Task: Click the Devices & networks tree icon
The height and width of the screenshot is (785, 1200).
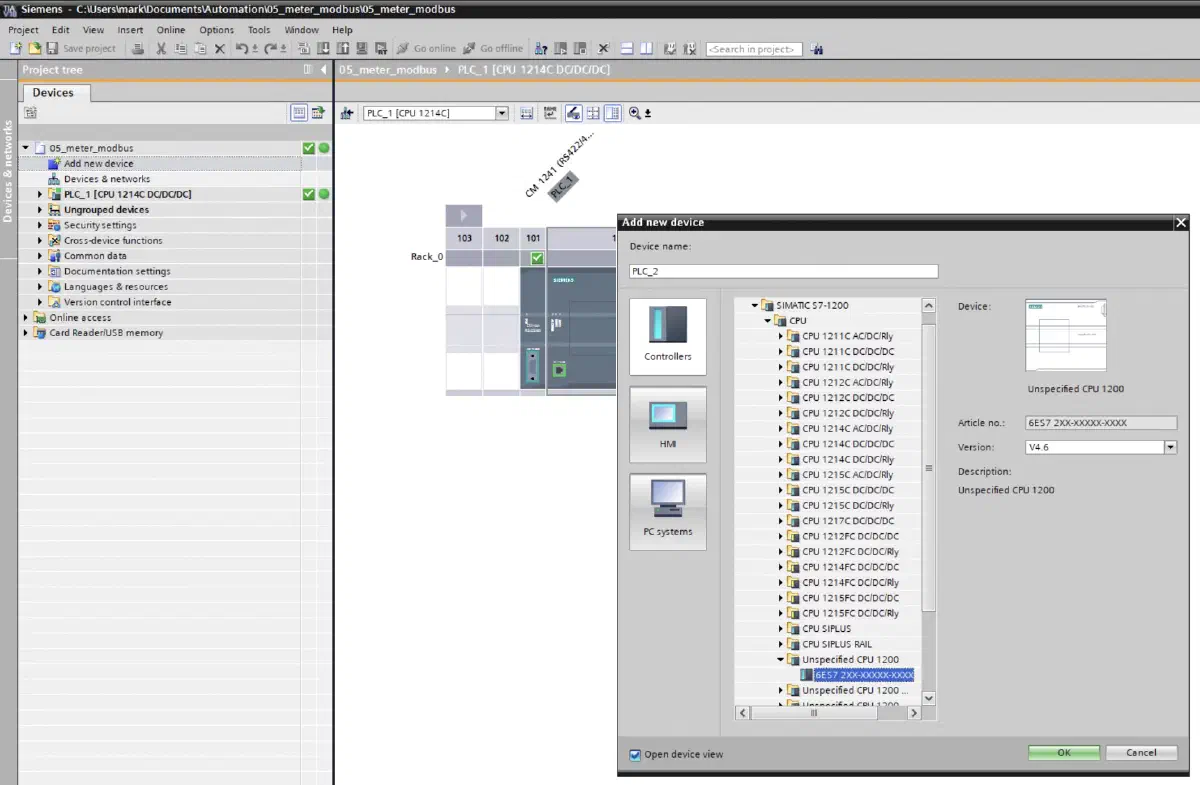Action: 56,179
